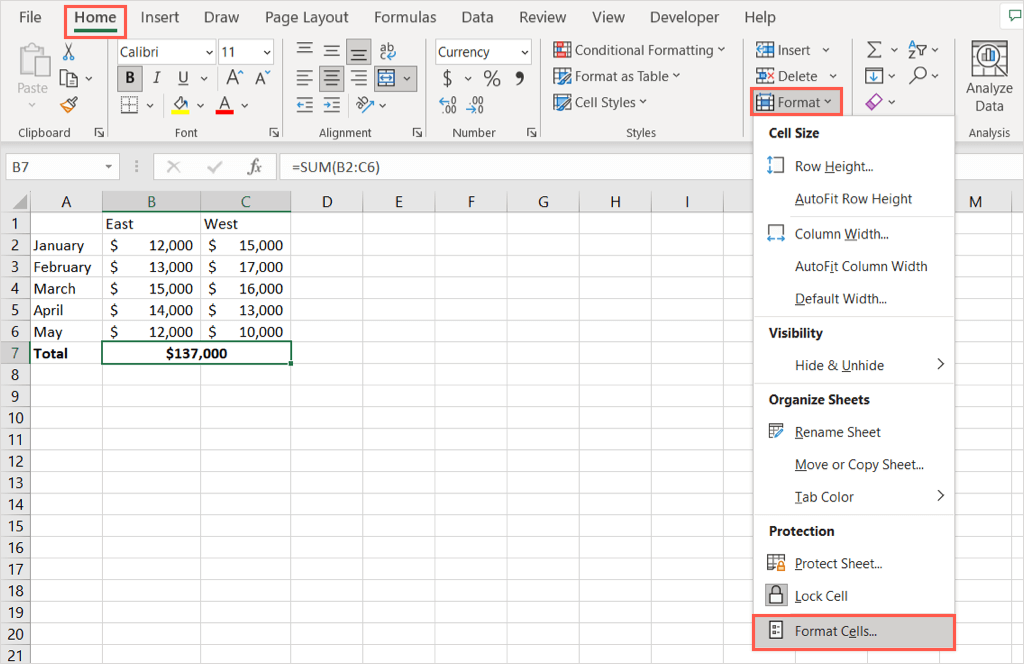Switch to the Insert tab

(159, 18)
